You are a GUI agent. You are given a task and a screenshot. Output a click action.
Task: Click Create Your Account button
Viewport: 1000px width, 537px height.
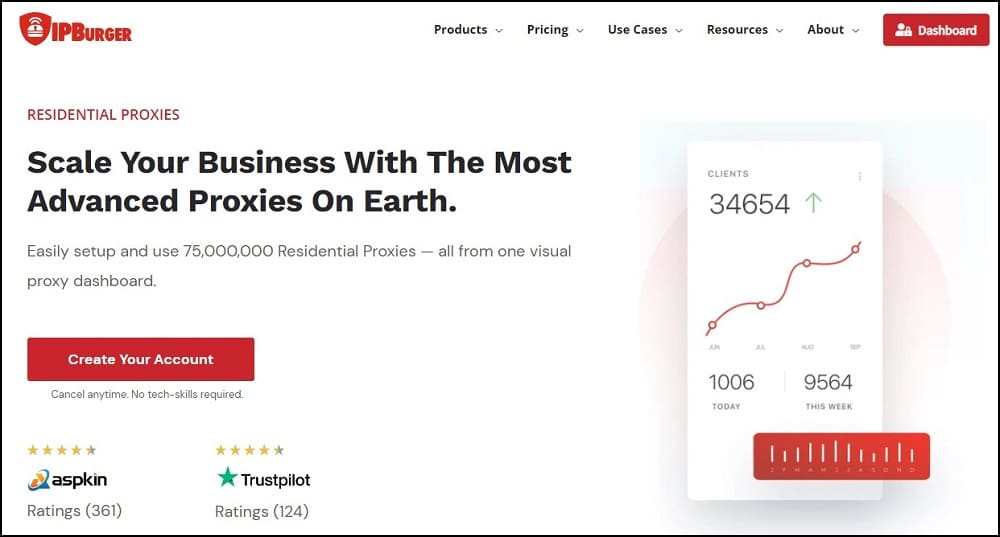click(x=140, y=359)
